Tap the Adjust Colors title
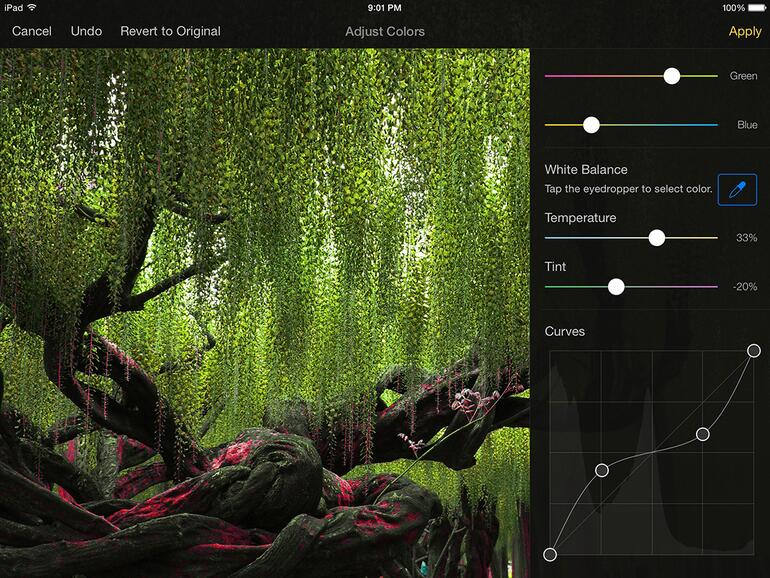The image size is (770, 578). 385,31
